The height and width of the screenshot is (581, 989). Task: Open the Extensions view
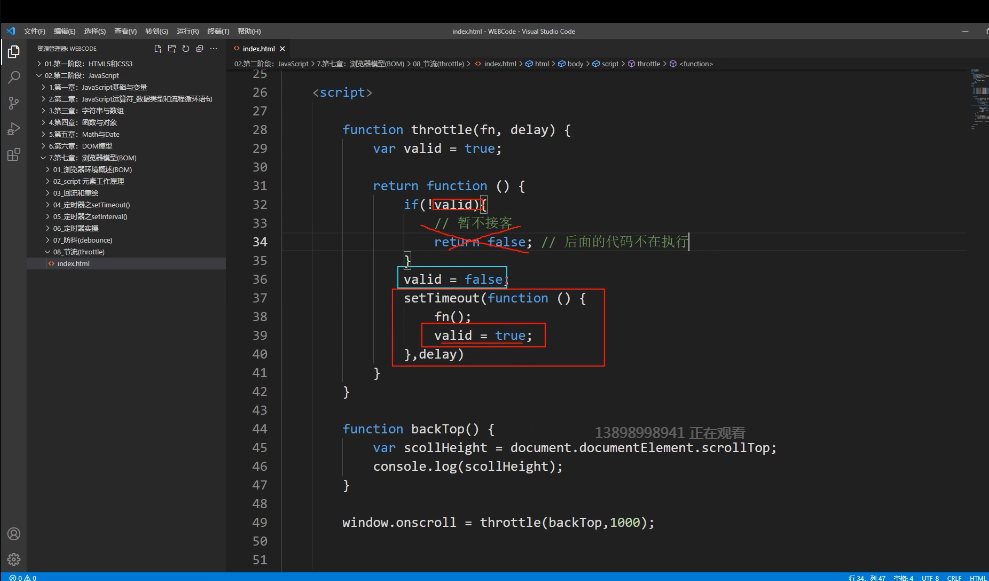(x=13, y=155)
